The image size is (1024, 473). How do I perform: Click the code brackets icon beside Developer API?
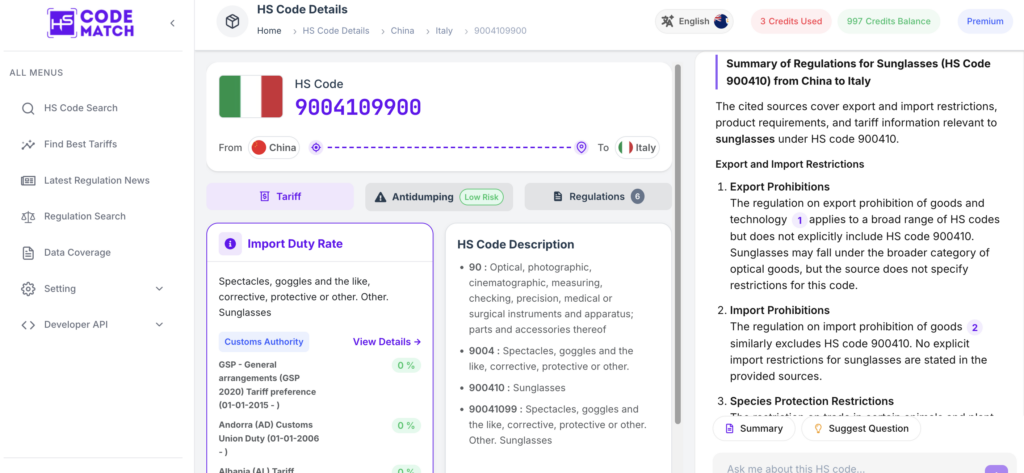point(28,325)
